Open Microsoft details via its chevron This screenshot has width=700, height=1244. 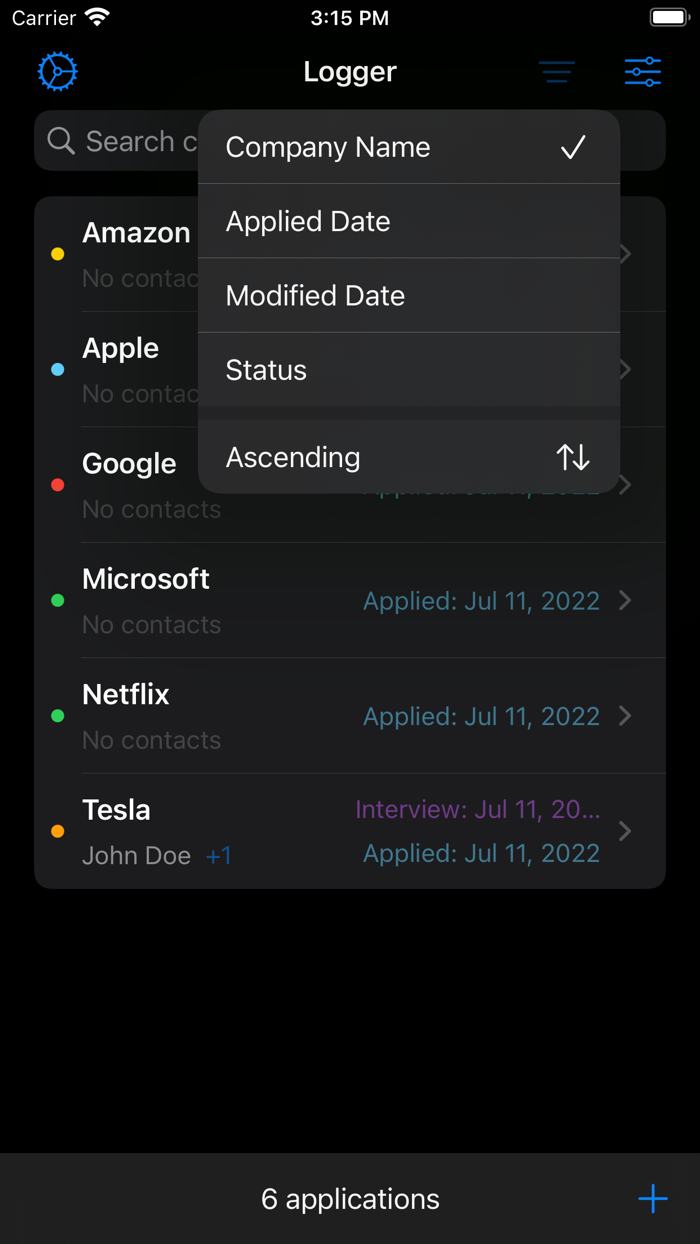(x=625, y=600)
